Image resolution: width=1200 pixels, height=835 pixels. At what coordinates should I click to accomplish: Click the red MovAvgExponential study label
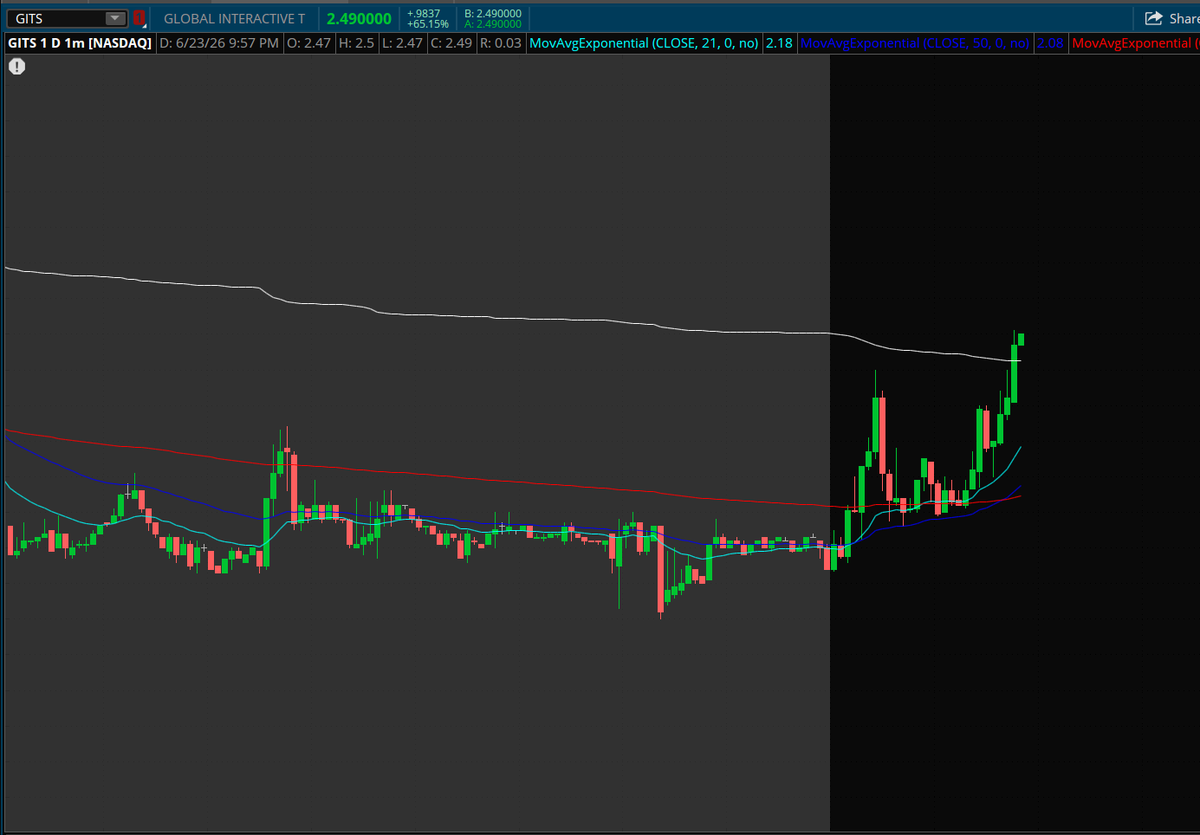(1135, 43)
